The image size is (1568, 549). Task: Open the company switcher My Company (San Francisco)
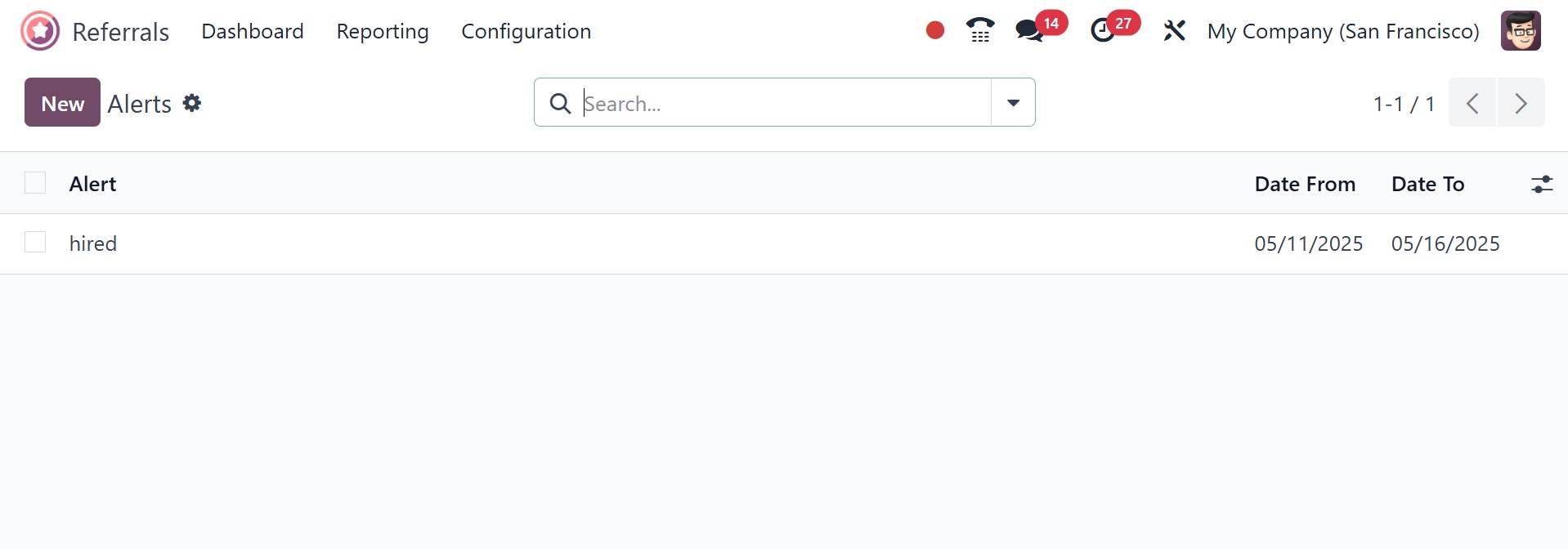(1342, 31)
